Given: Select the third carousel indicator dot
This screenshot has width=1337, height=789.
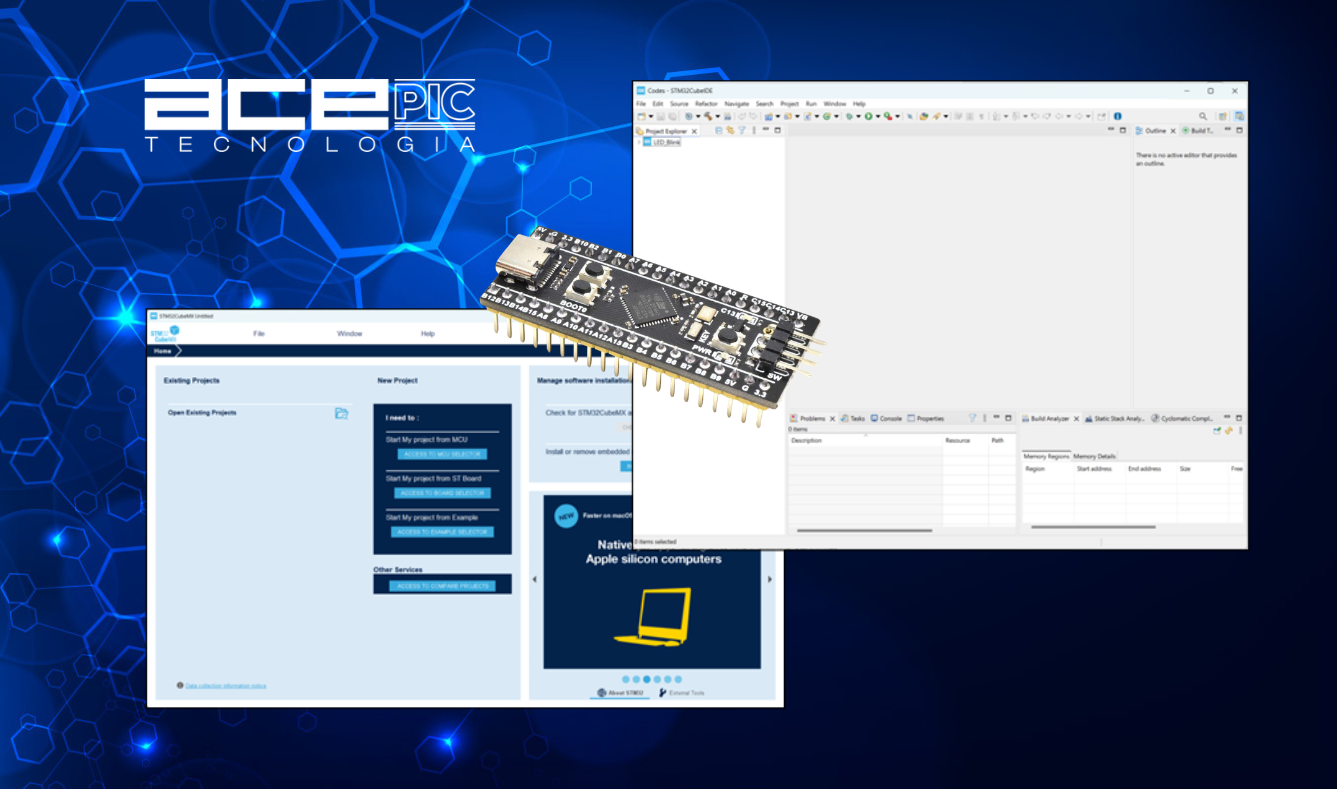Looking at the screenshot, I should click(x=647, y=679).
